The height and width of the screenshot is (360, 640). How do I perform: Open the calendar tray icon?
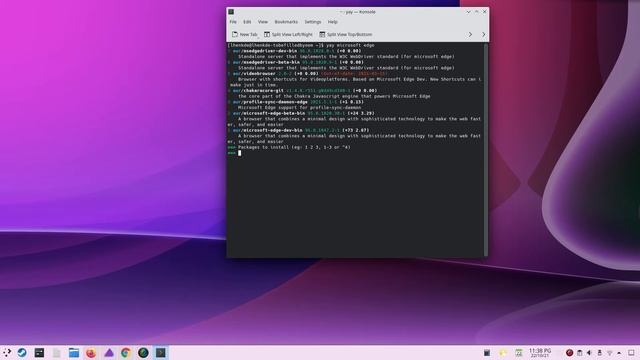pyautogui.click(x=519, y=353)
